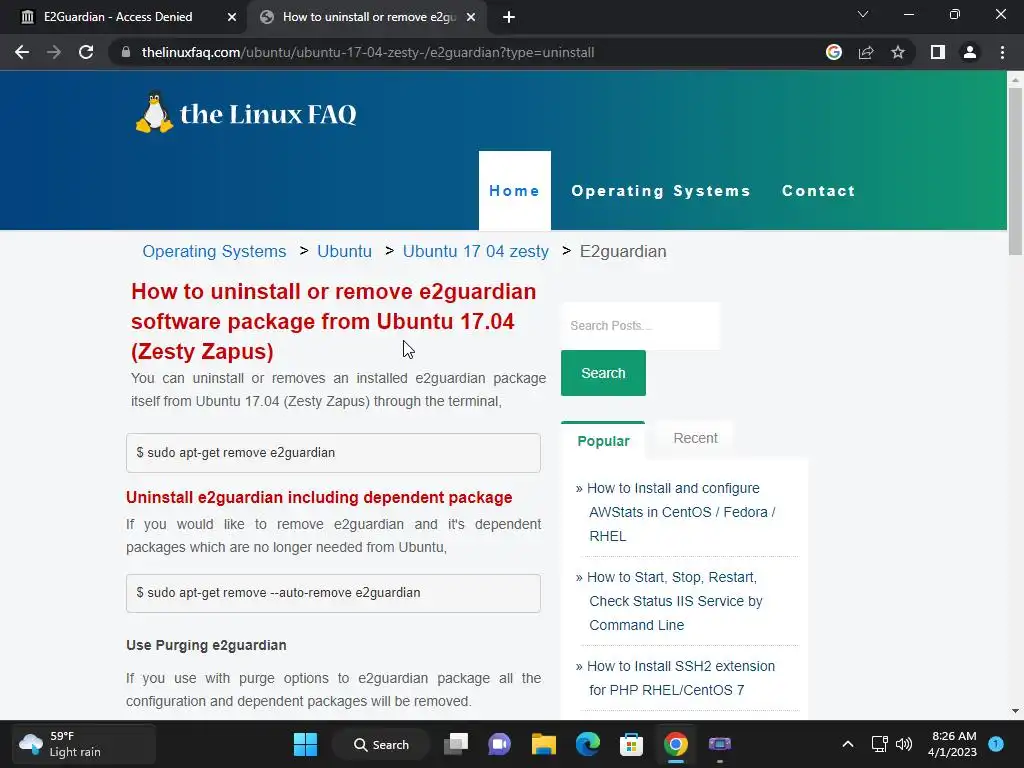Viewport: 1024px width, 768px height.
Task: Select the How to uninstall e2guardian tab
Action: pos(368,17)
